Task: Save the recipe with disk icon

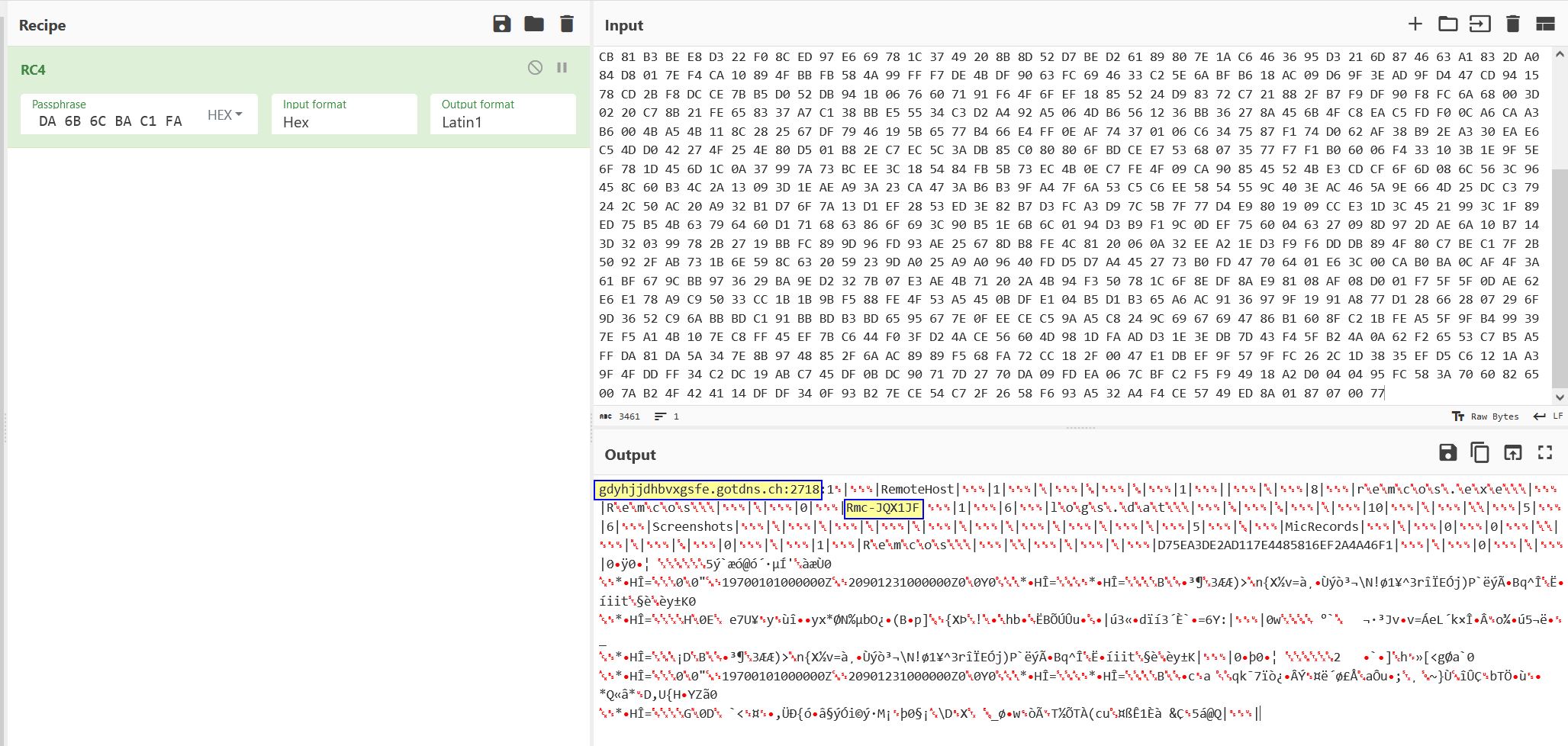Action: coord(501,24)
